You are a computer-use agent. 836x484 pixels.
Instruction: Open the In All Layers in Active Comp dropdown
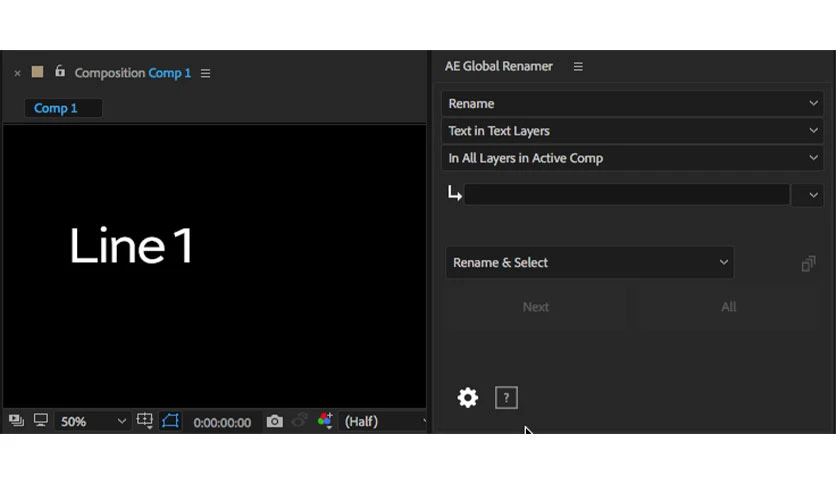632,158
